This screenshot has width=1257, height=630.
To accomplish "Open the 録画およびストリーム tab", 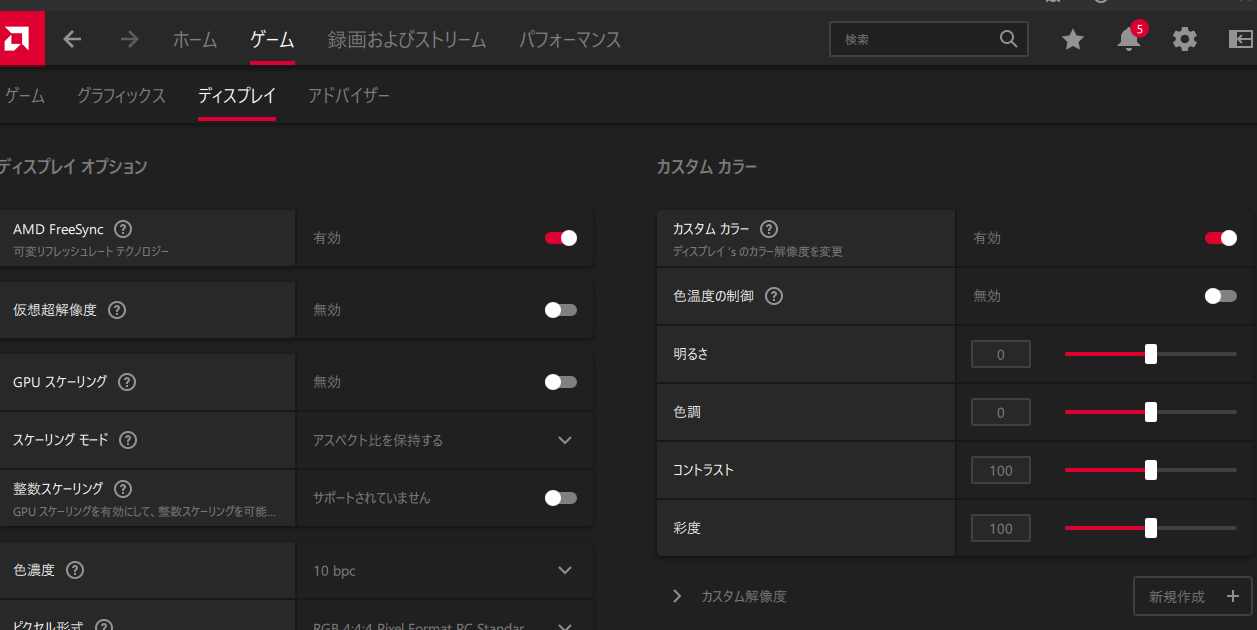I will click(407, 40).
